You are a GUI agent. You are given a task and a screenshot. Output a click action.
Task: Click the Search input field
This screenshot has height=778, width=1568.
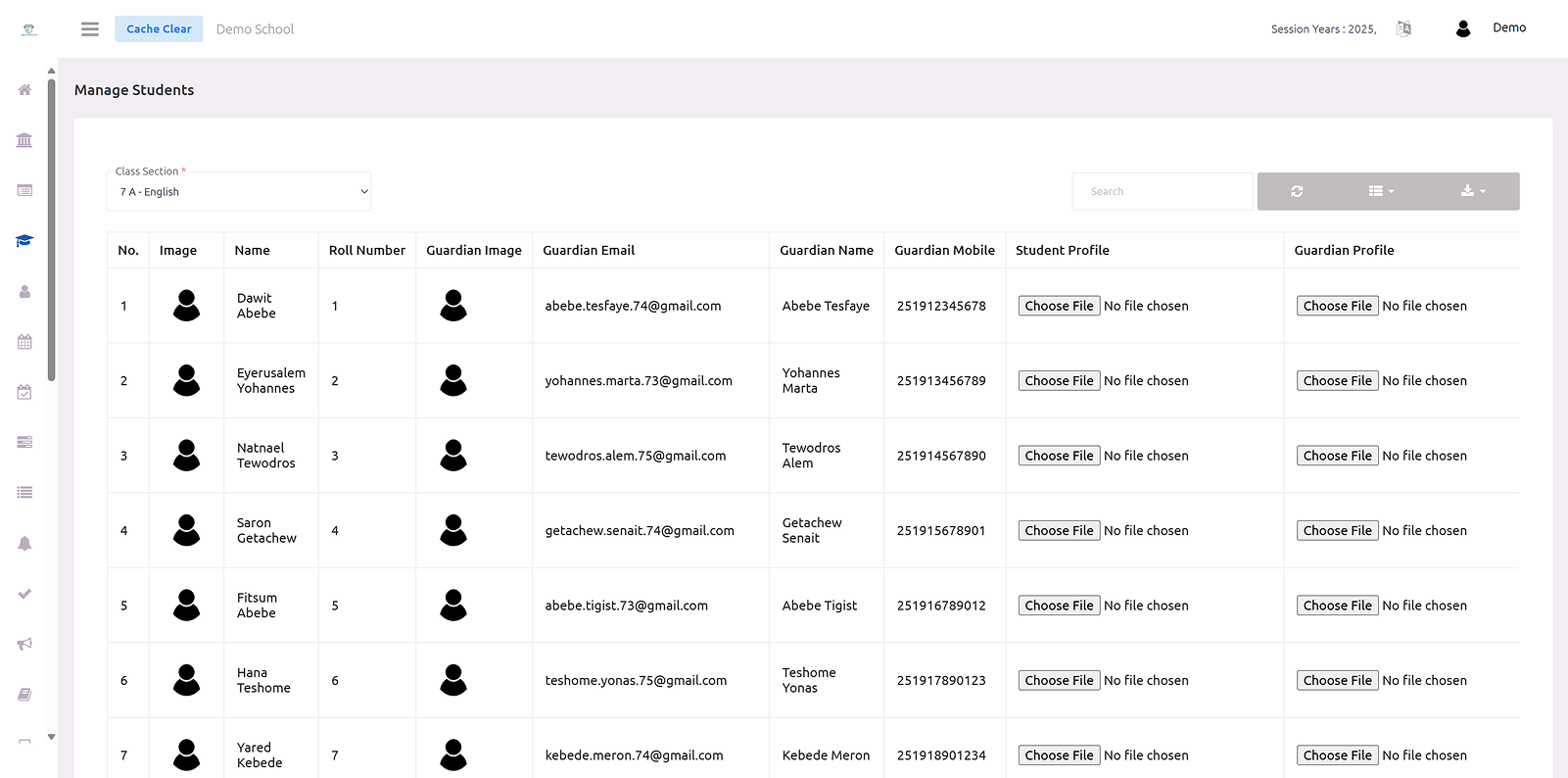point(1162,192)
